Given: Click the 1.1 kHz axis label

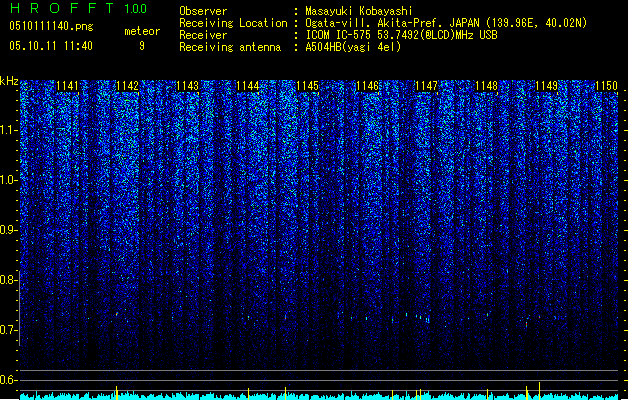Looking at the screenshot, I should tap(8, 130).
